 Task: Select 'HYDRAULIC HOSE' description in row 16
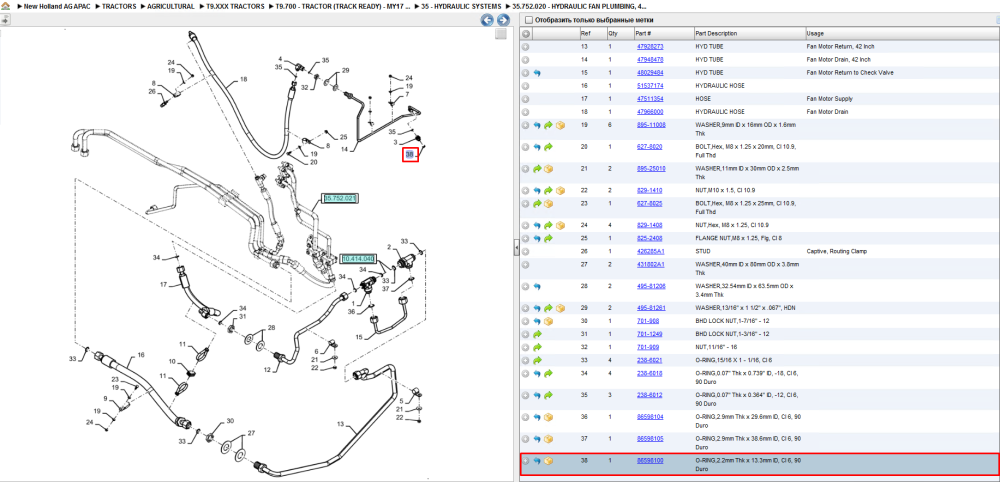pos(719,85)
